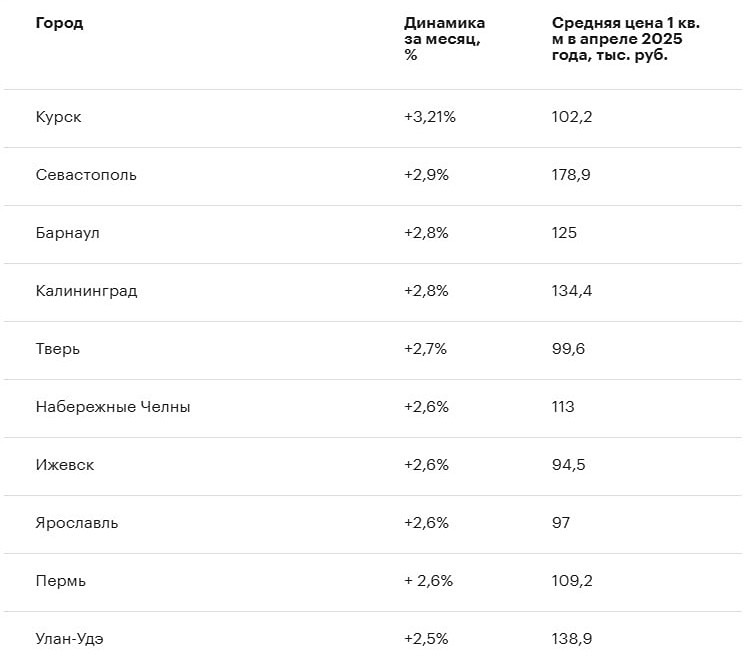This screenshot has height=663, width=752.
Task: Select the 178,9 price for Севастополь
Action: (571, 175)
